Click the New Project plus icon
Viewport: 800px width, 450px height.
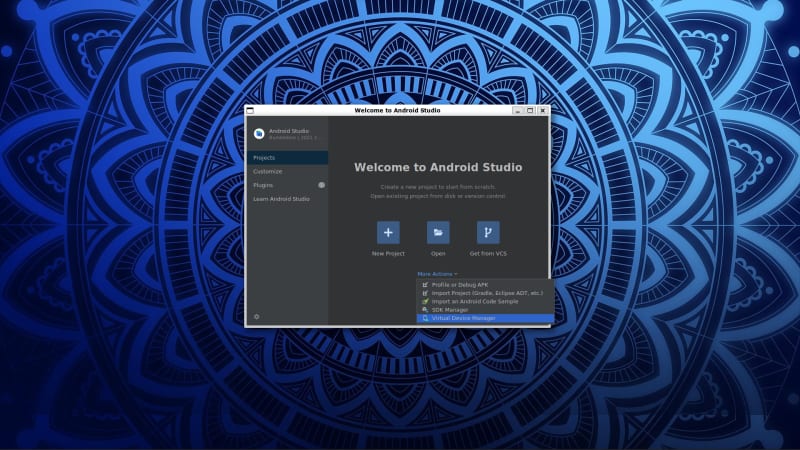[388, 233]
